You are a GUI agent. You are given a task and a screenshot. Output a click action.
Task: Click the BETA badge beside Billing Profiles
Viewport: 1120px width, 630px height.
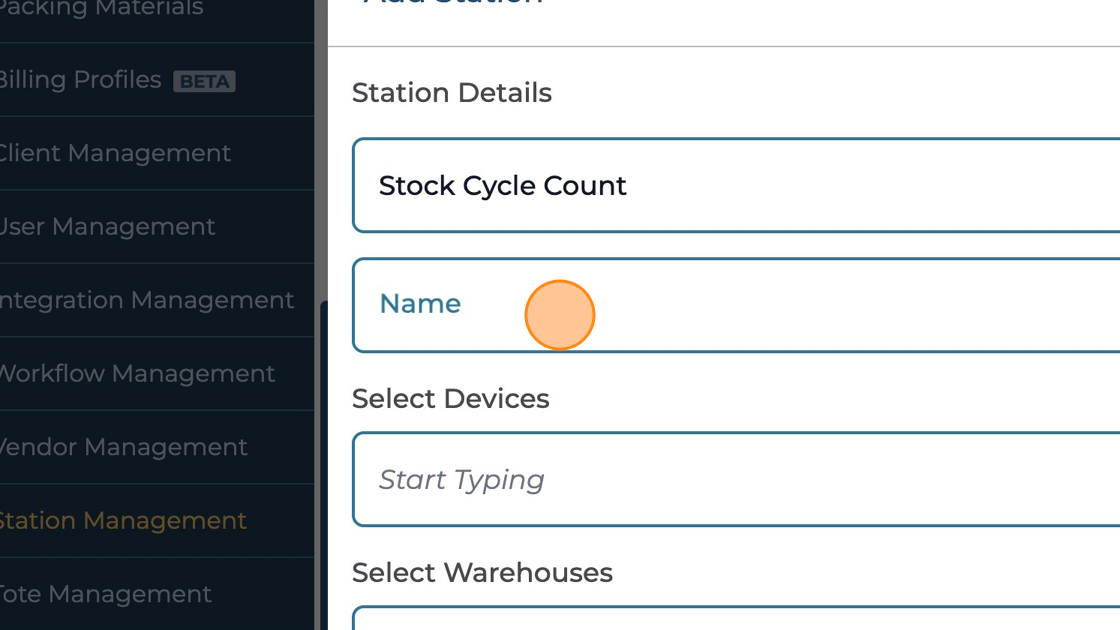204,81
